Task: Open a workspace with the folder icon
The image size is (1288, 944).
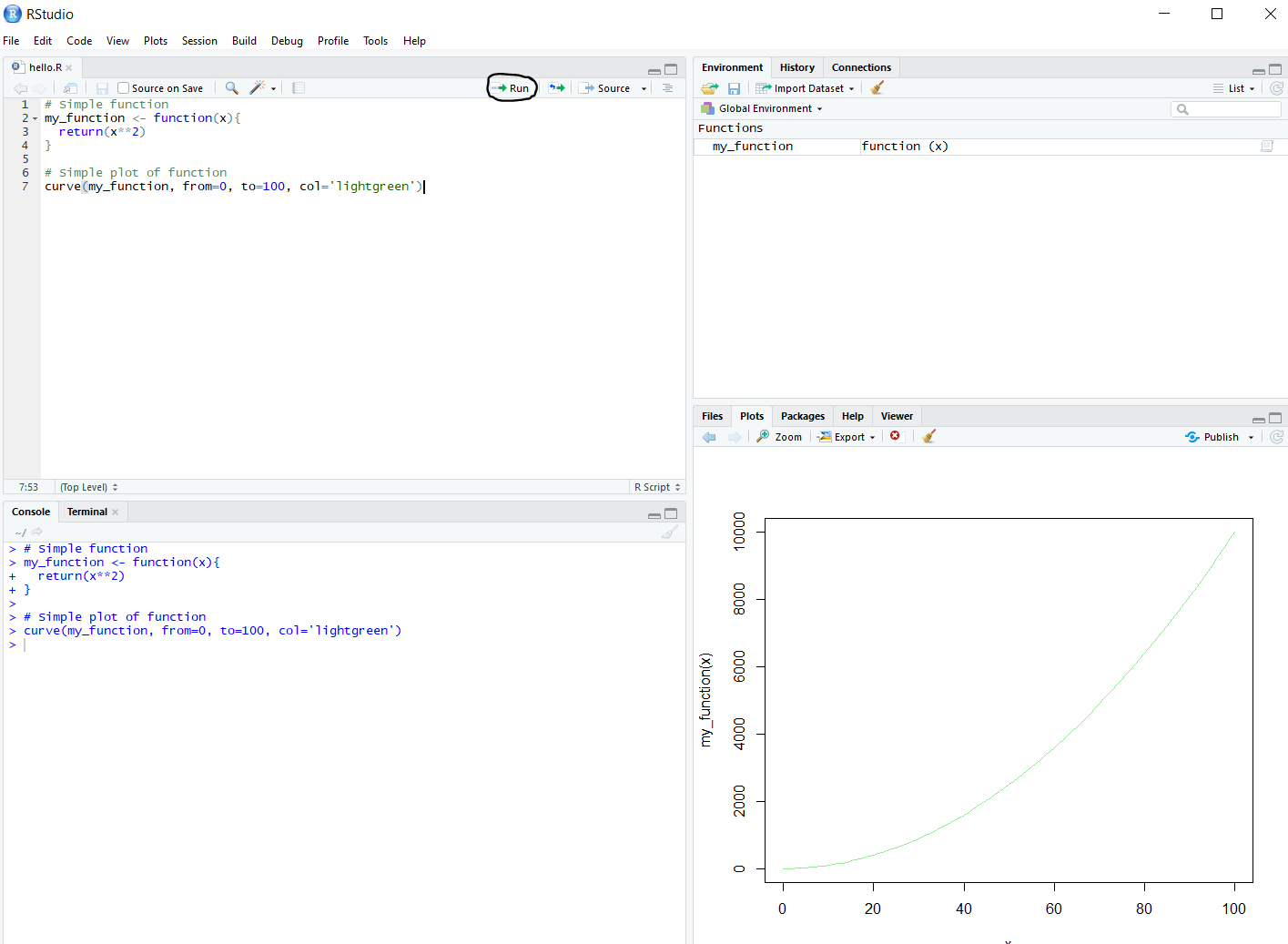Action: pos(709,87)
